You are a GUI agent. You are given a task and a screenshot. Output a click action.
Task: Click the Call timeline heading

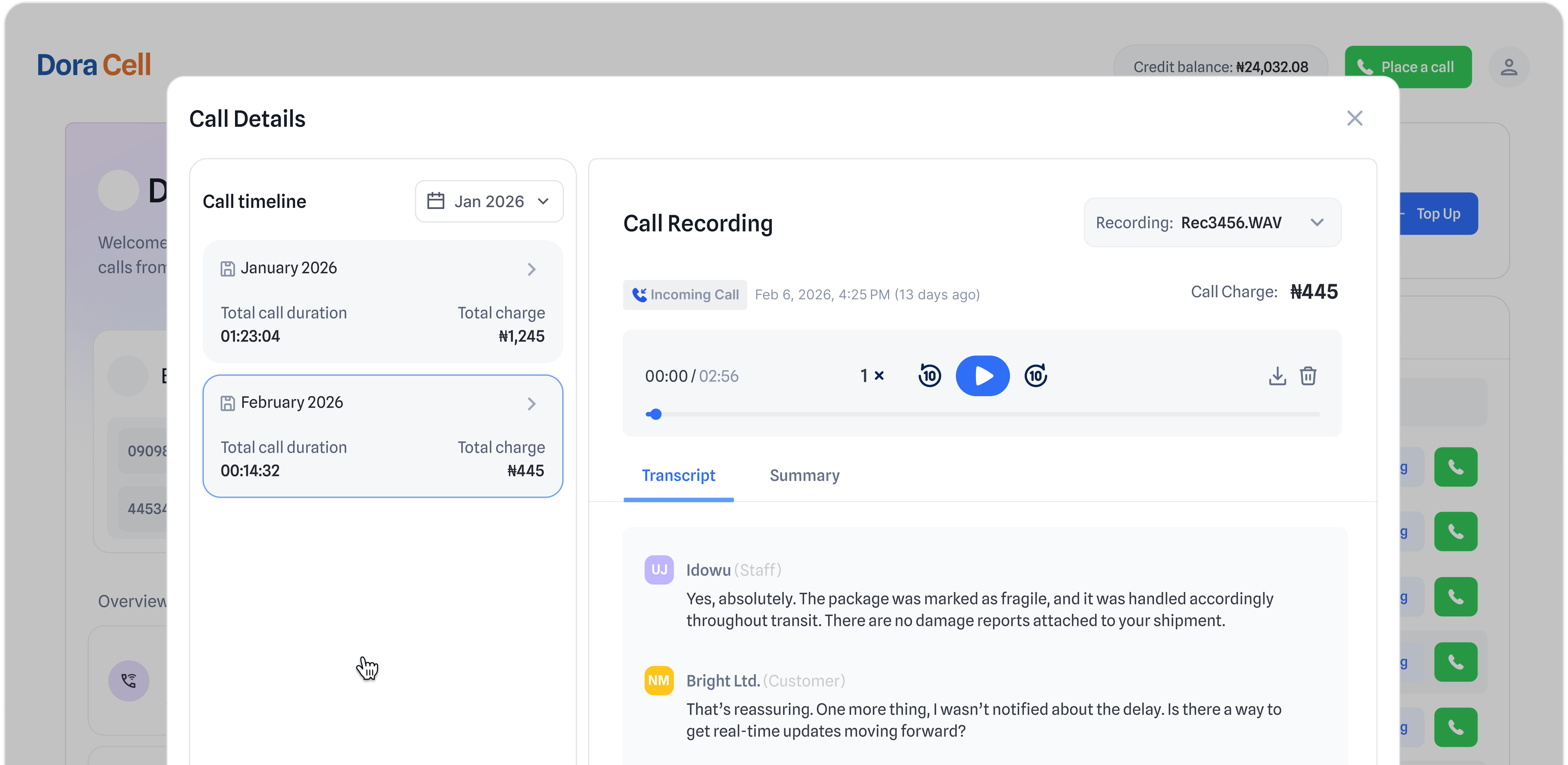click(255, 202)
